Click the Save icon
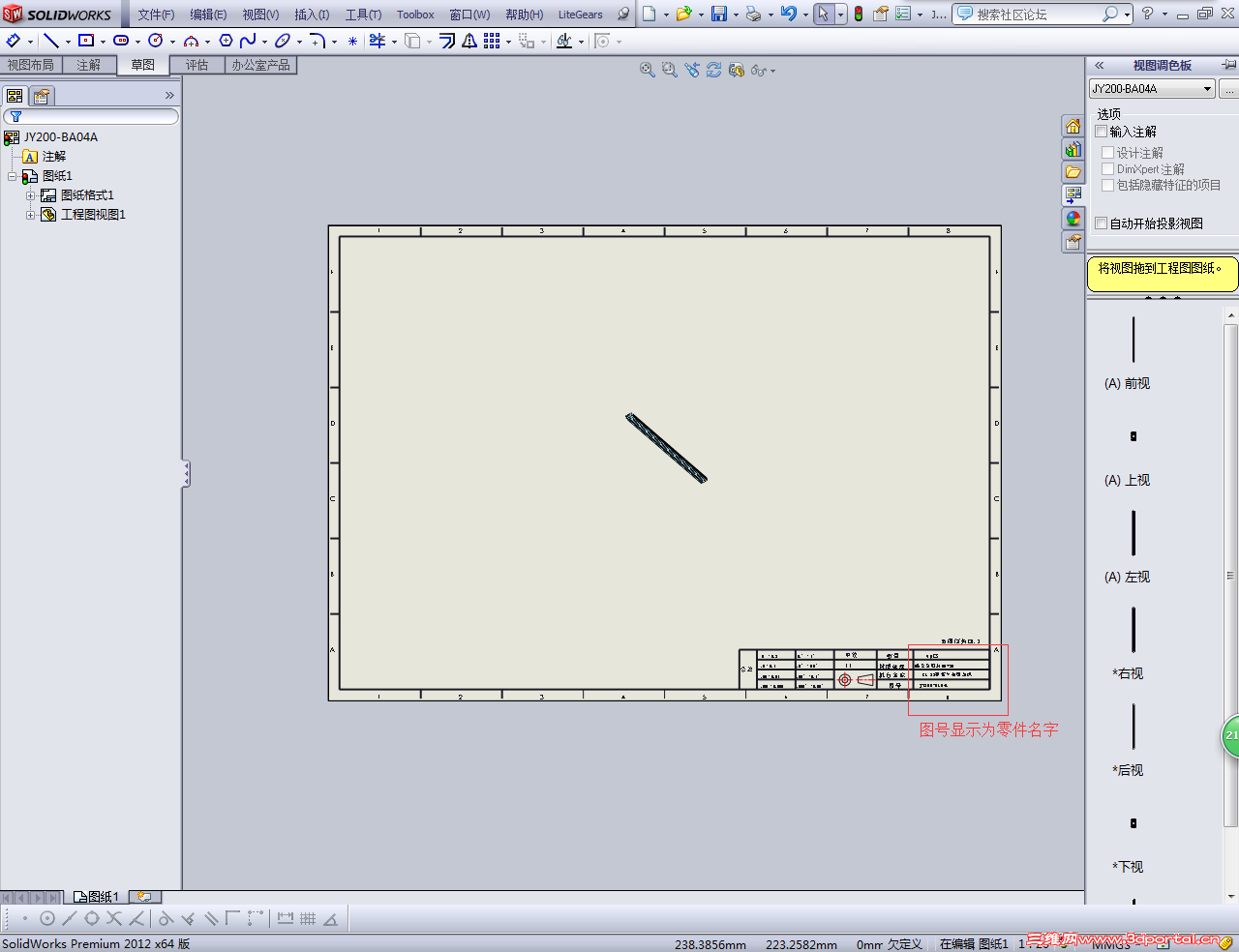Screen dimensions: 1239x952 [719, 14]
